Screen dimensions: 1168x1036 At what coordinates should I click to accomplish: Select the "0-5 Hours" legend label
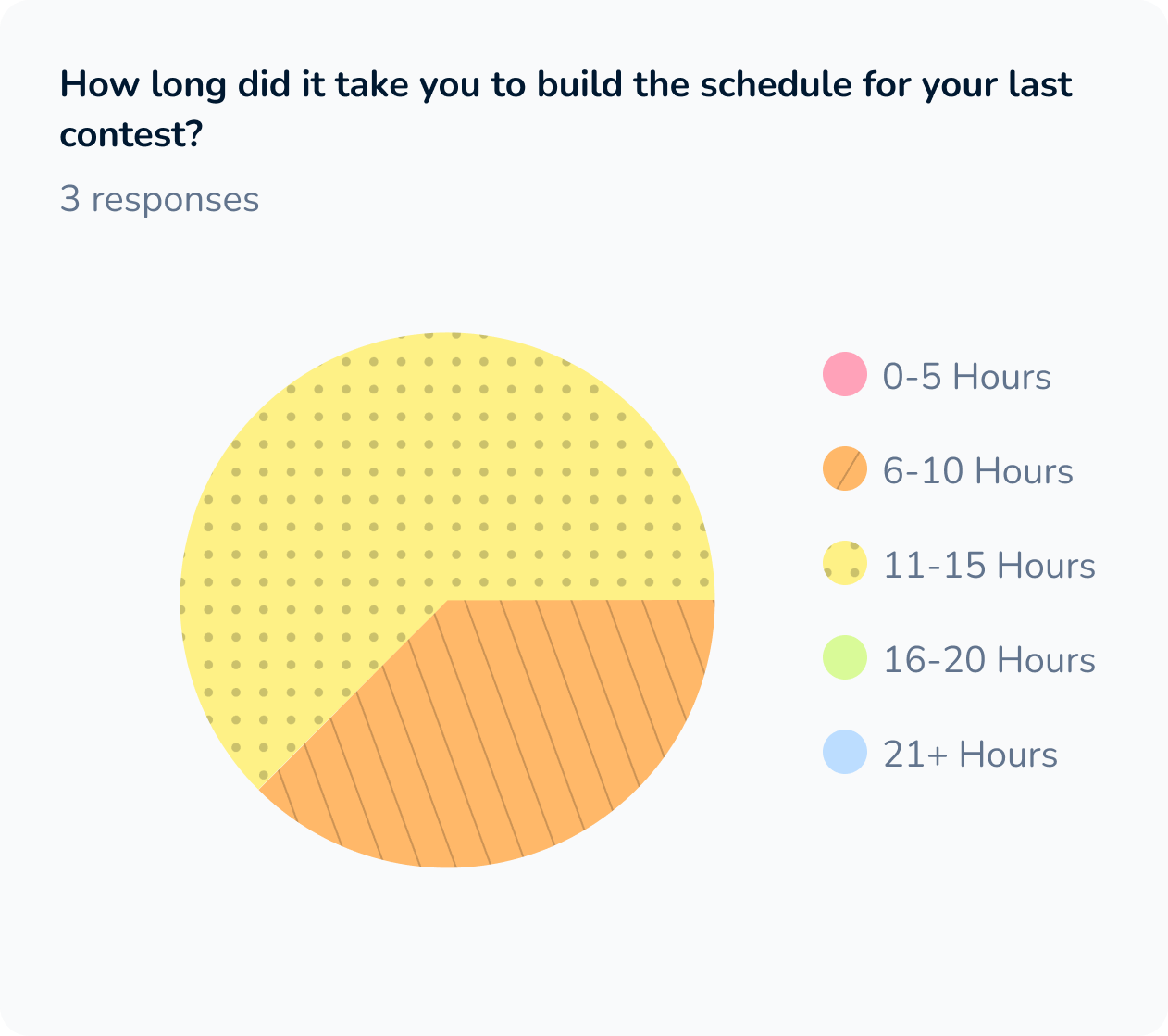point(966,377)
